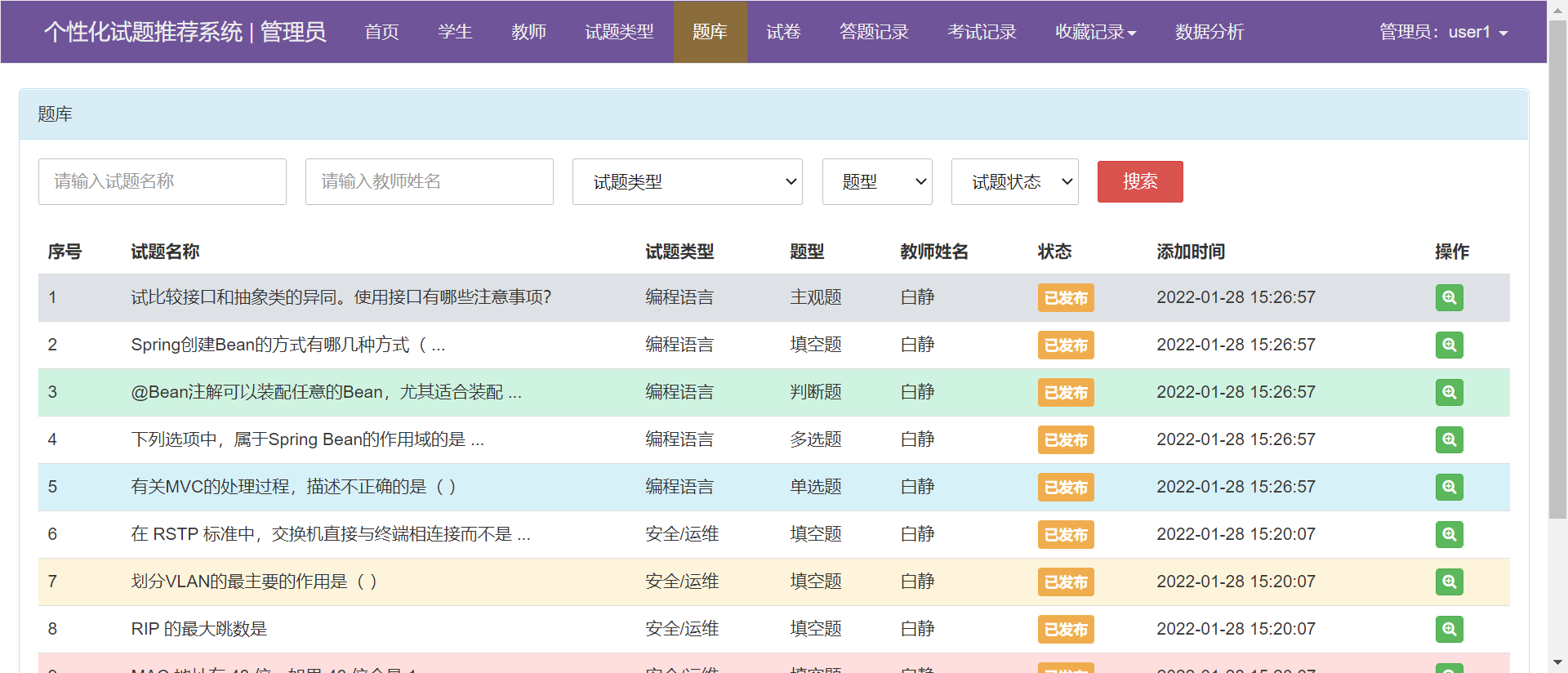Click 判断题 cell in row 3

coord(816,392)
